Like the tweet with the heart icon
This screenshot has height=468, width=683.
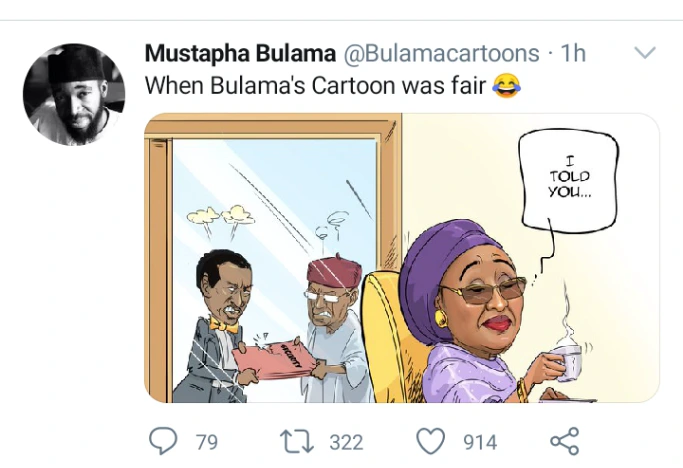[x=431, y=441]
